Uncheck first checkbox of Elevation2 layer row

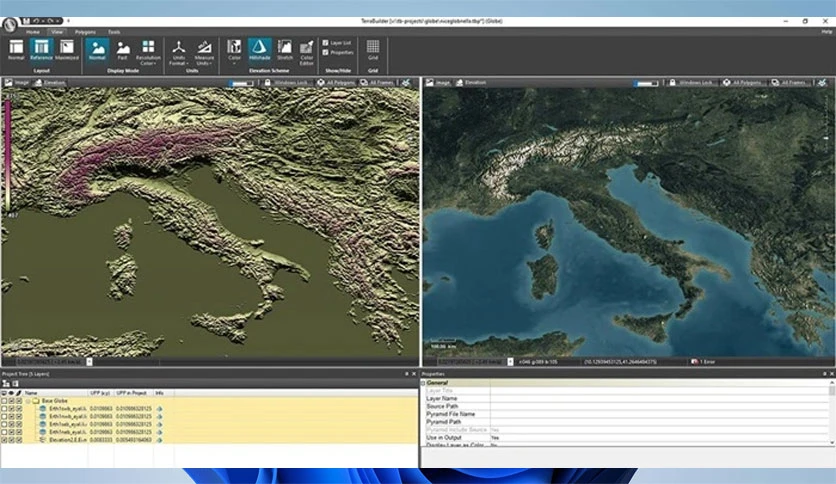coord(4,440)
